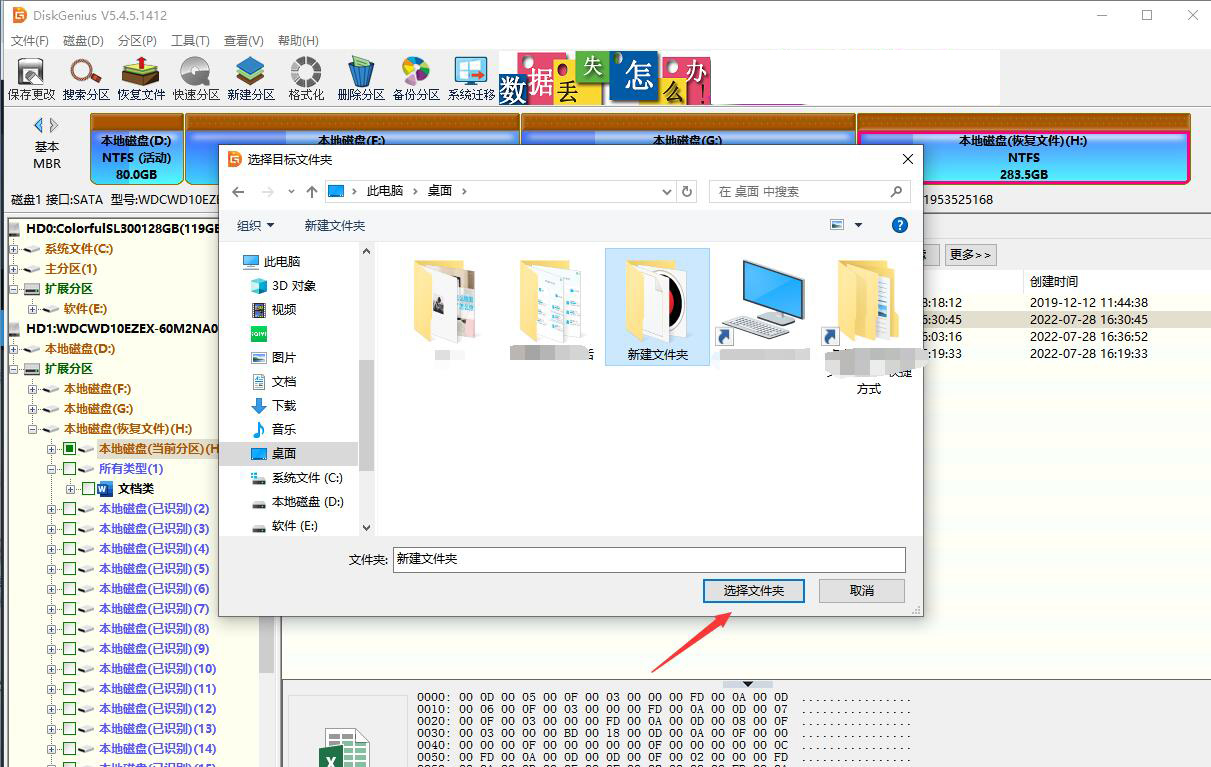Open 系统文件 (C:) in dialog sidebar

(297, 477)
